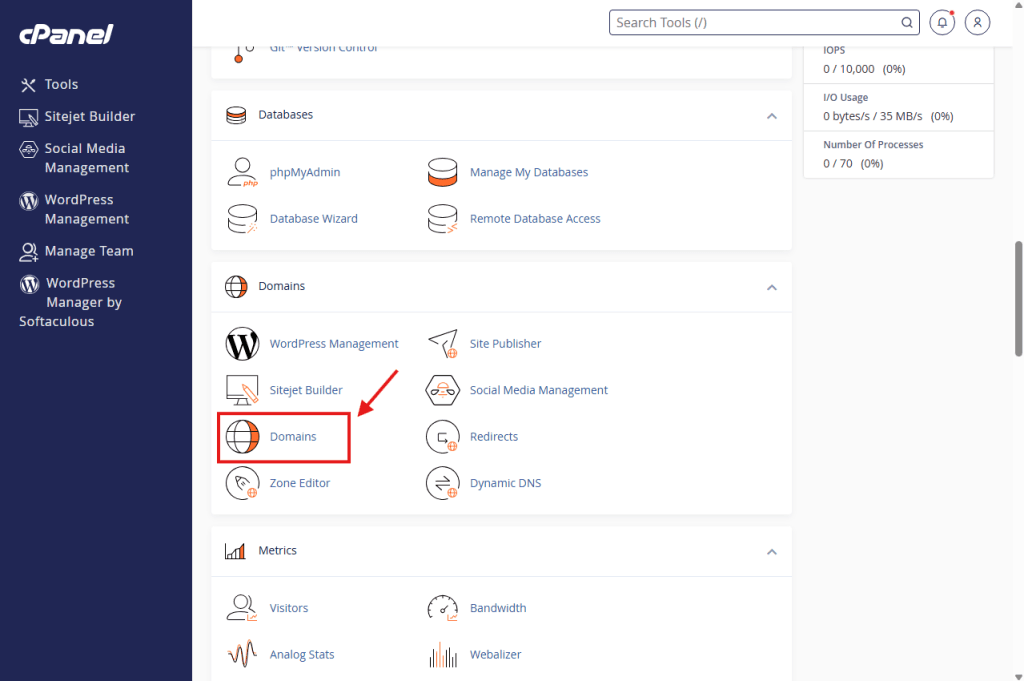Open the Dynamic DNS icon
Viewport: 1024px width, 681px height.
tap(442, 483)
